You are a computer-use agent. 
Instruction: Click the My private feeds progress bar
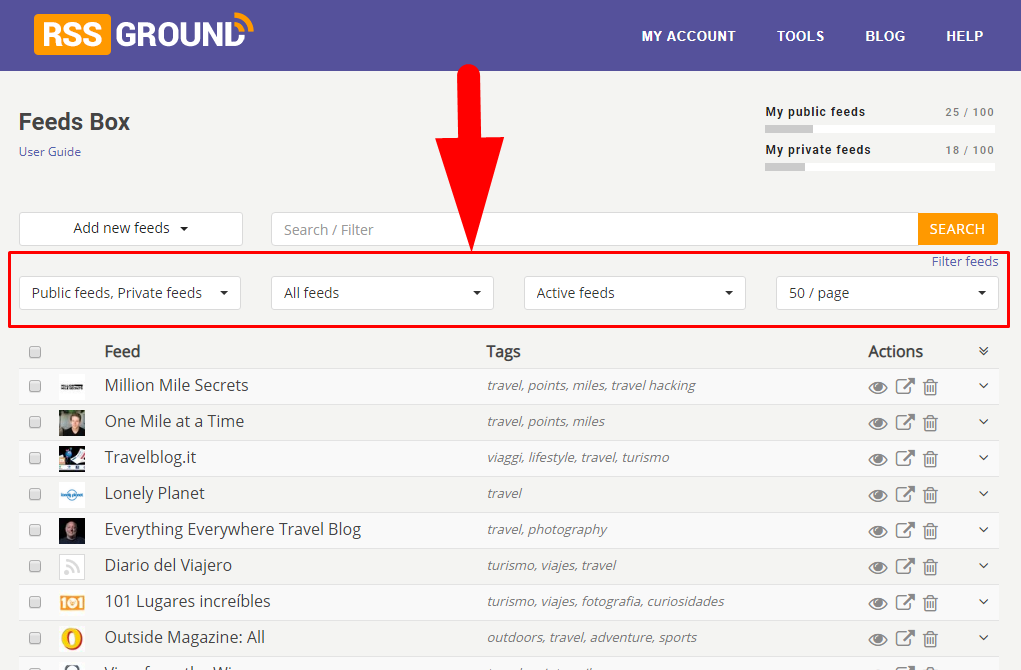(880, 167)
